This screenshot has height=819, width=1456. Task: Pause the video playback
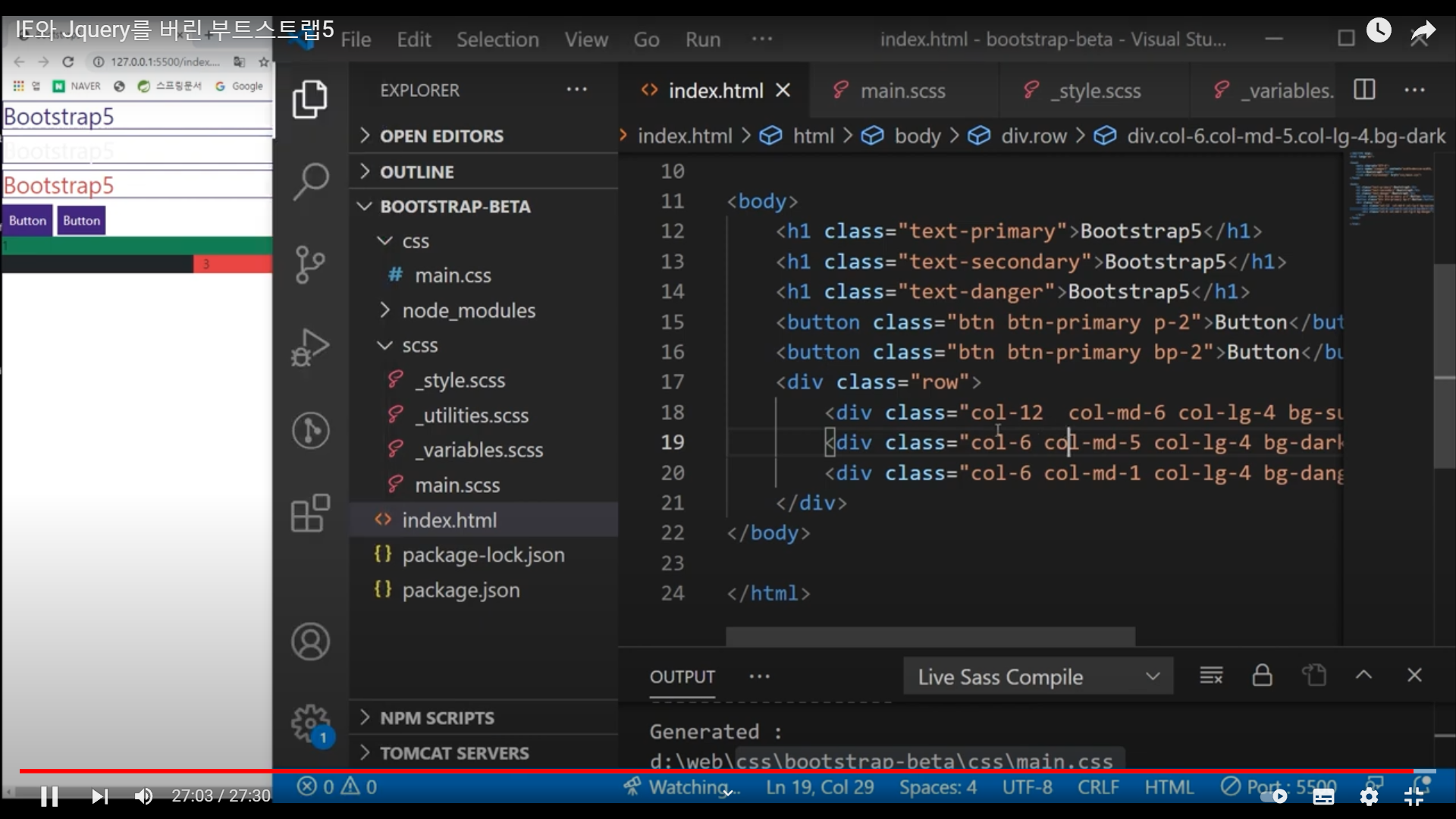click(49, 796)
